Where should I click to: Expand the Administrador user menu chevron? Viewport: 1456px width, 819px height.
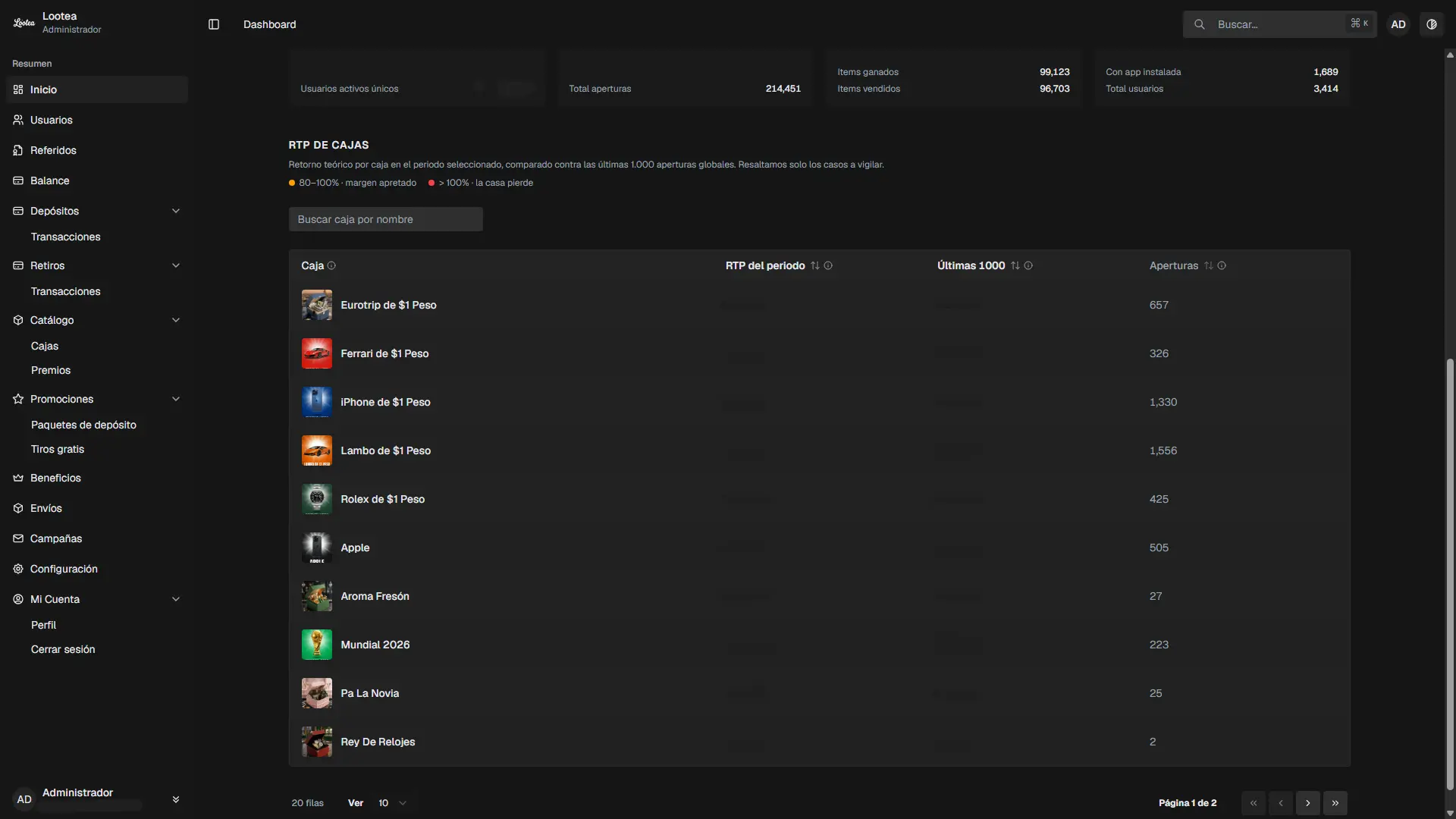(176, 799)
